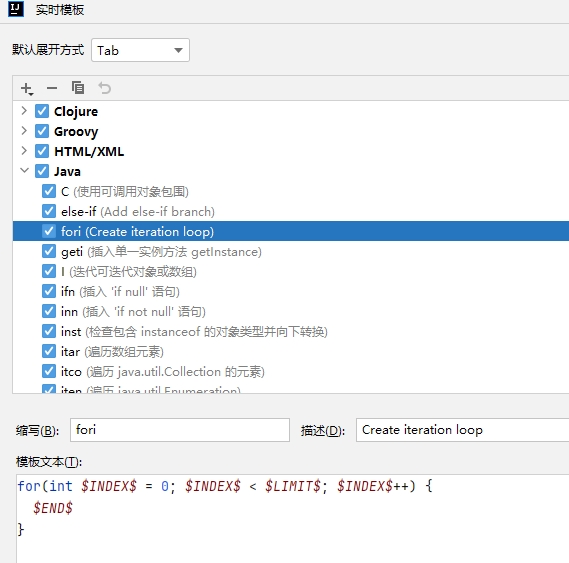The height and width of the screenshot is (563, 569).
Task: Open the default expand key Tab dropdown
Action: click(140, 50)
